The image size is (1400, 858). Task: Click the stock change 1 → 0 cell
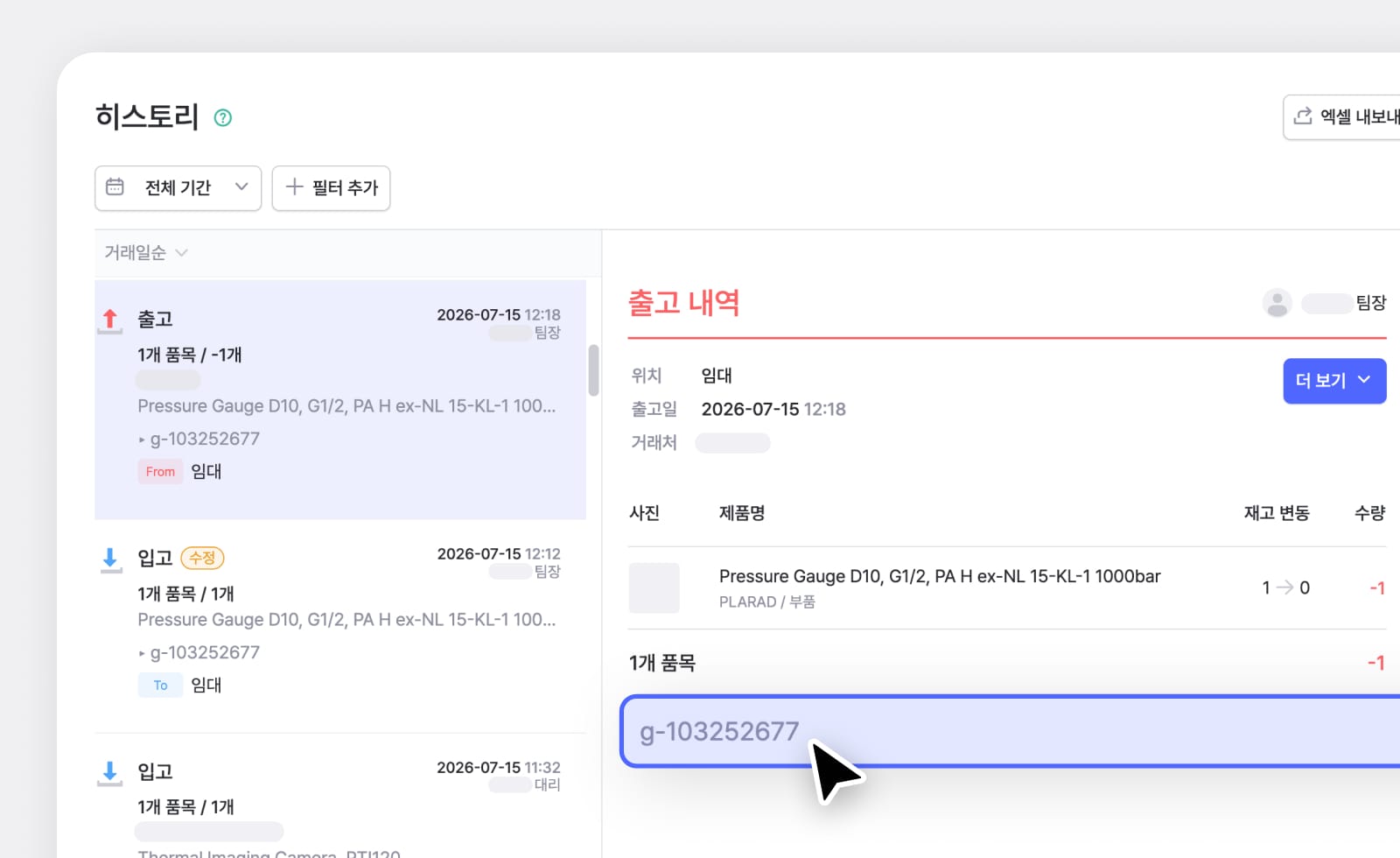(x=1285, y=587)
